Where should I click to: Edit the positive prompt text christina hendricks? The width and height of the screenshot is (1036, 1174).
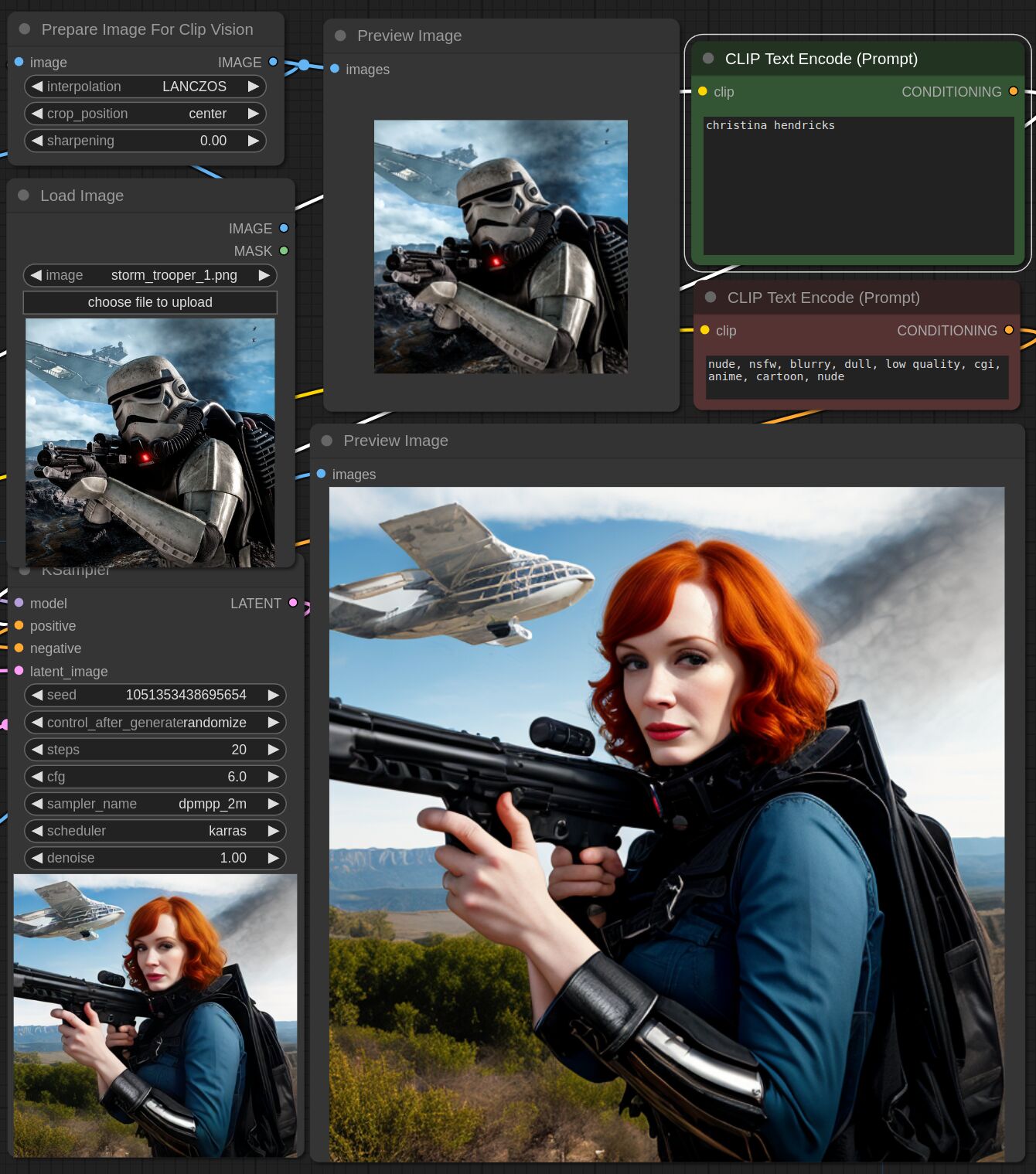(x=858, y=185)
